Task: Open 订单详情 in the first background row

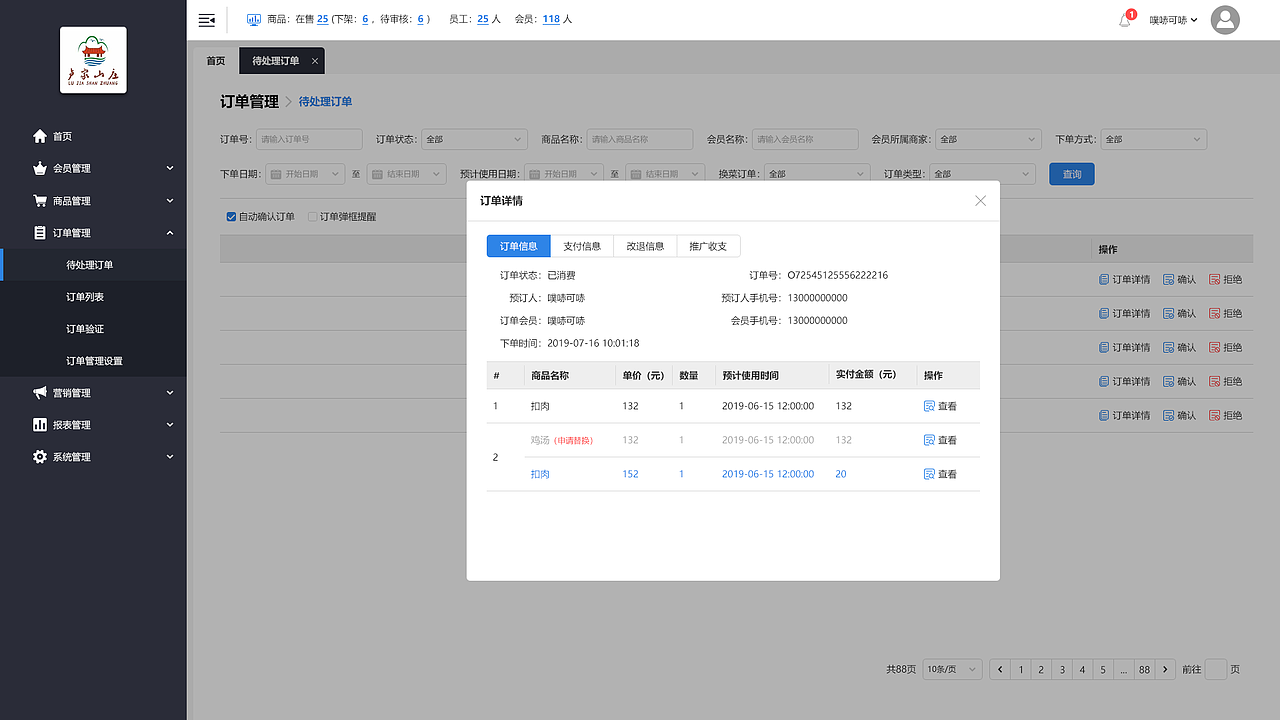Action: coord(1124,280)
